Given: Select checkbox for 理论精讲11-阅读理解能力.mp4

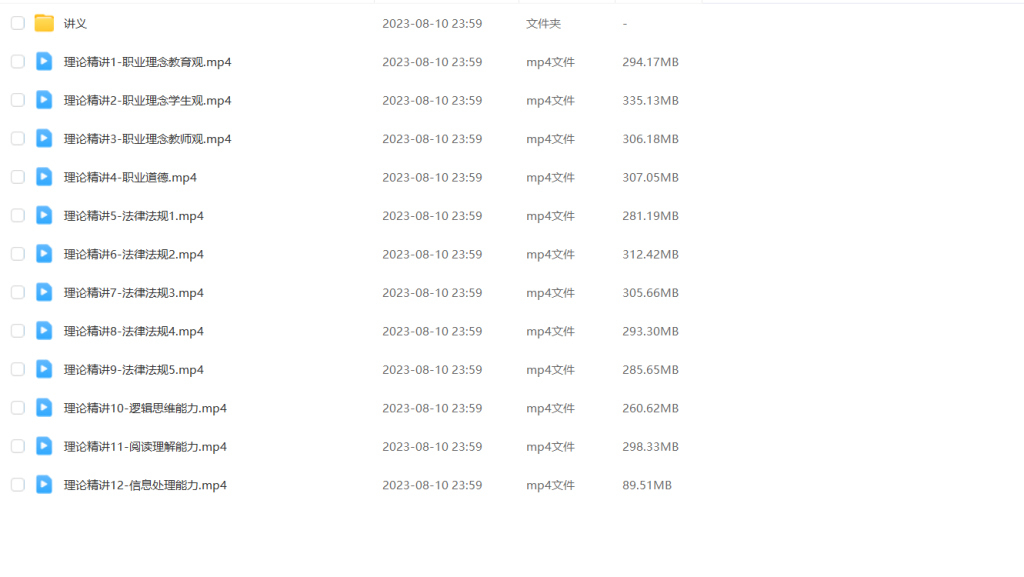Looking at the screenshot, I should pos(18,447).
